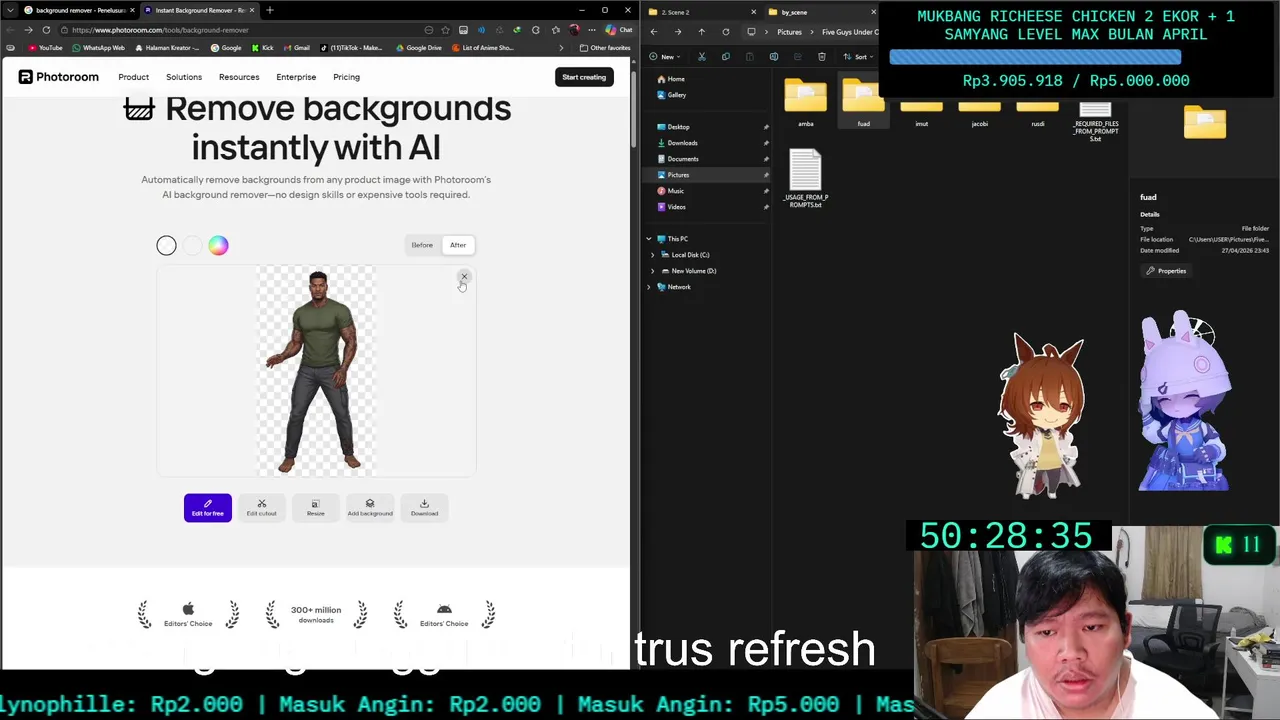Go up one folder in File Explorer
Image resolution: width=1280 pixels, height=720 pixels.
pyautogui.click(x=702, y=32)
